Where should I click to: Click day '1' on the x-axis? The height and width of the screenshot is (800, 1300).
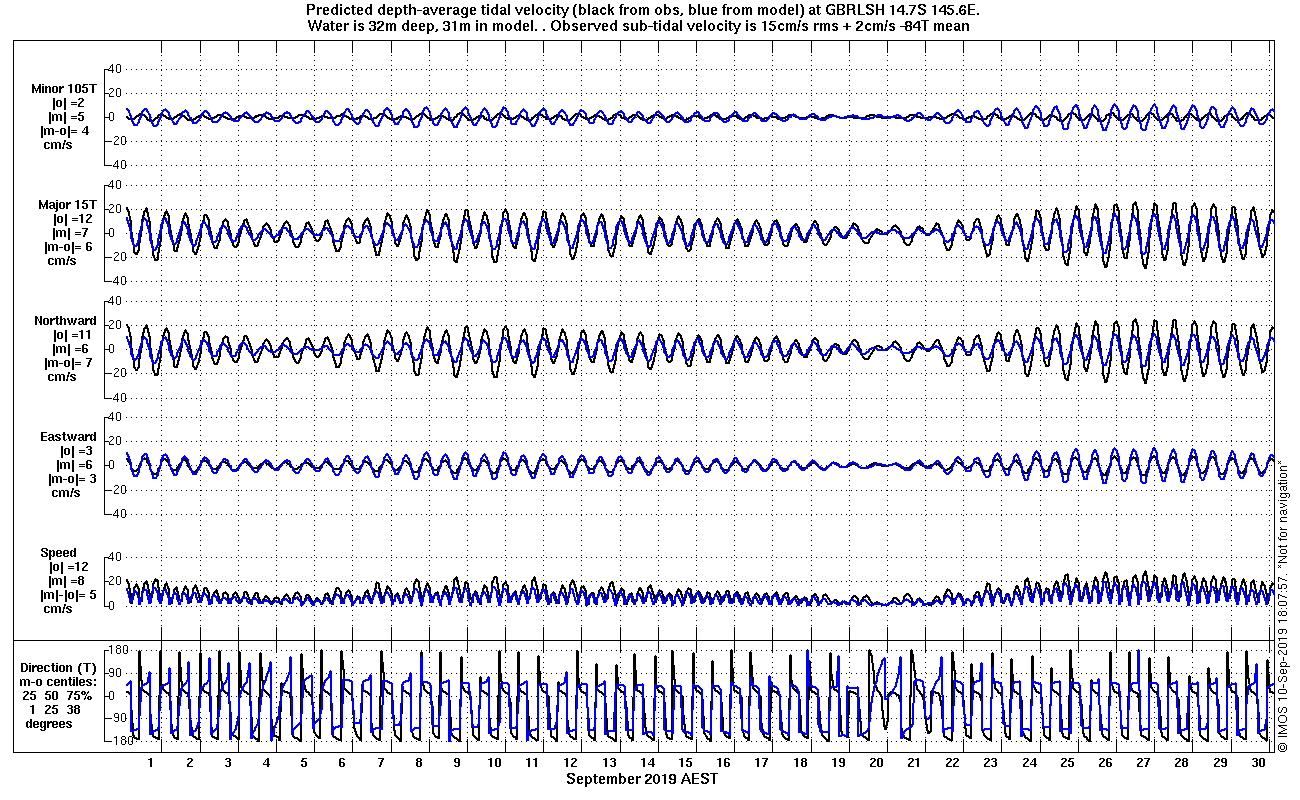[x=151, y=762]
